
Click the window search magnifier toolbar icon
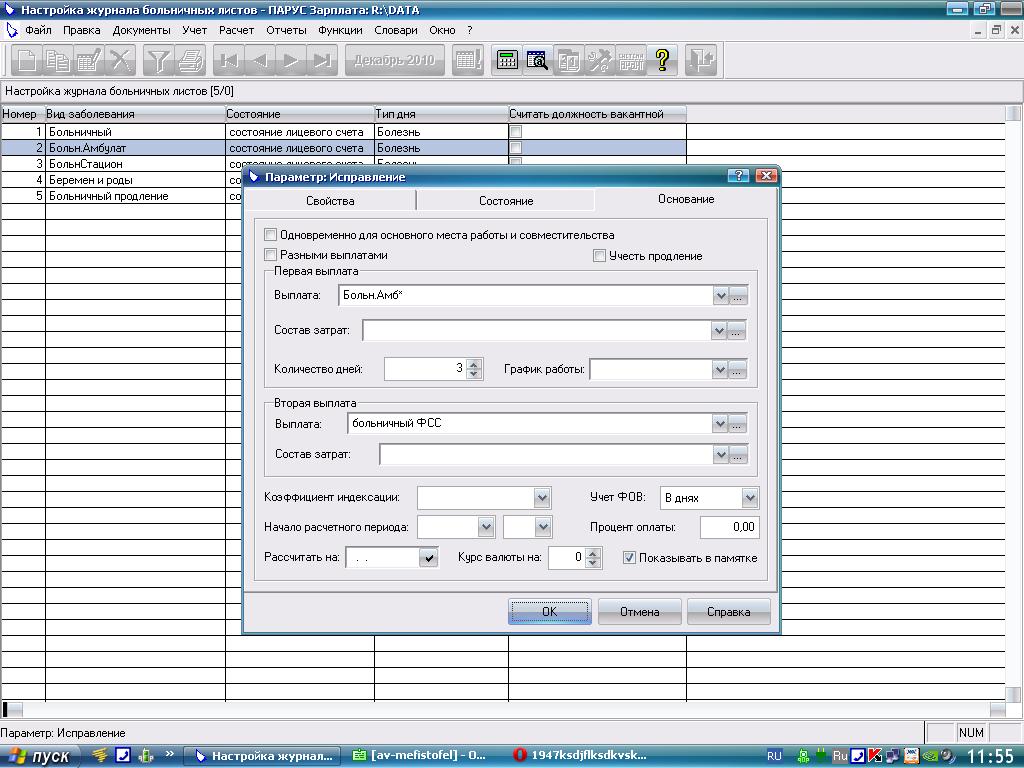[537, 61]
